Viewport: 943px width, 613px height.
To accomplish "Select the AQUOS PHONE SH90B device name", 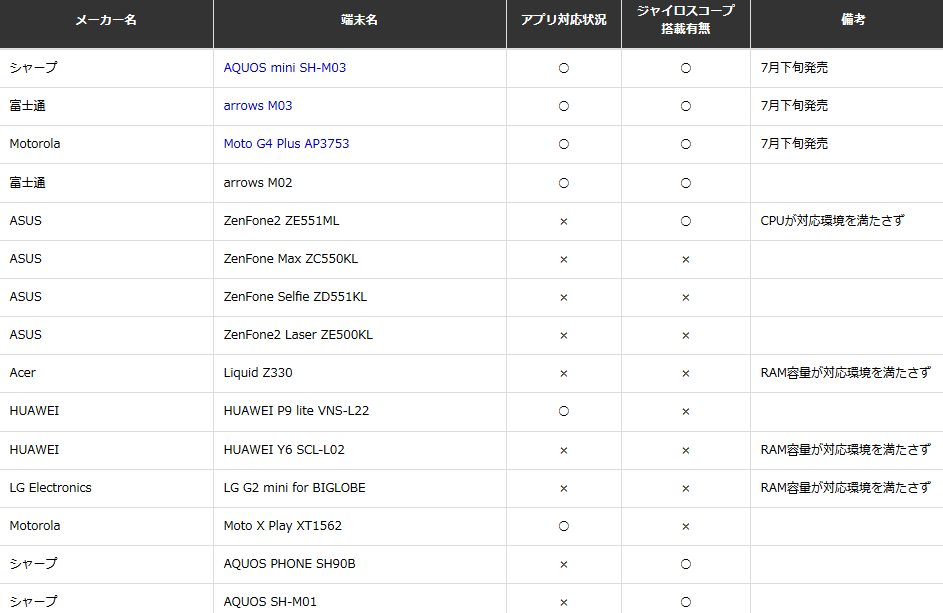I will point(289,564).
